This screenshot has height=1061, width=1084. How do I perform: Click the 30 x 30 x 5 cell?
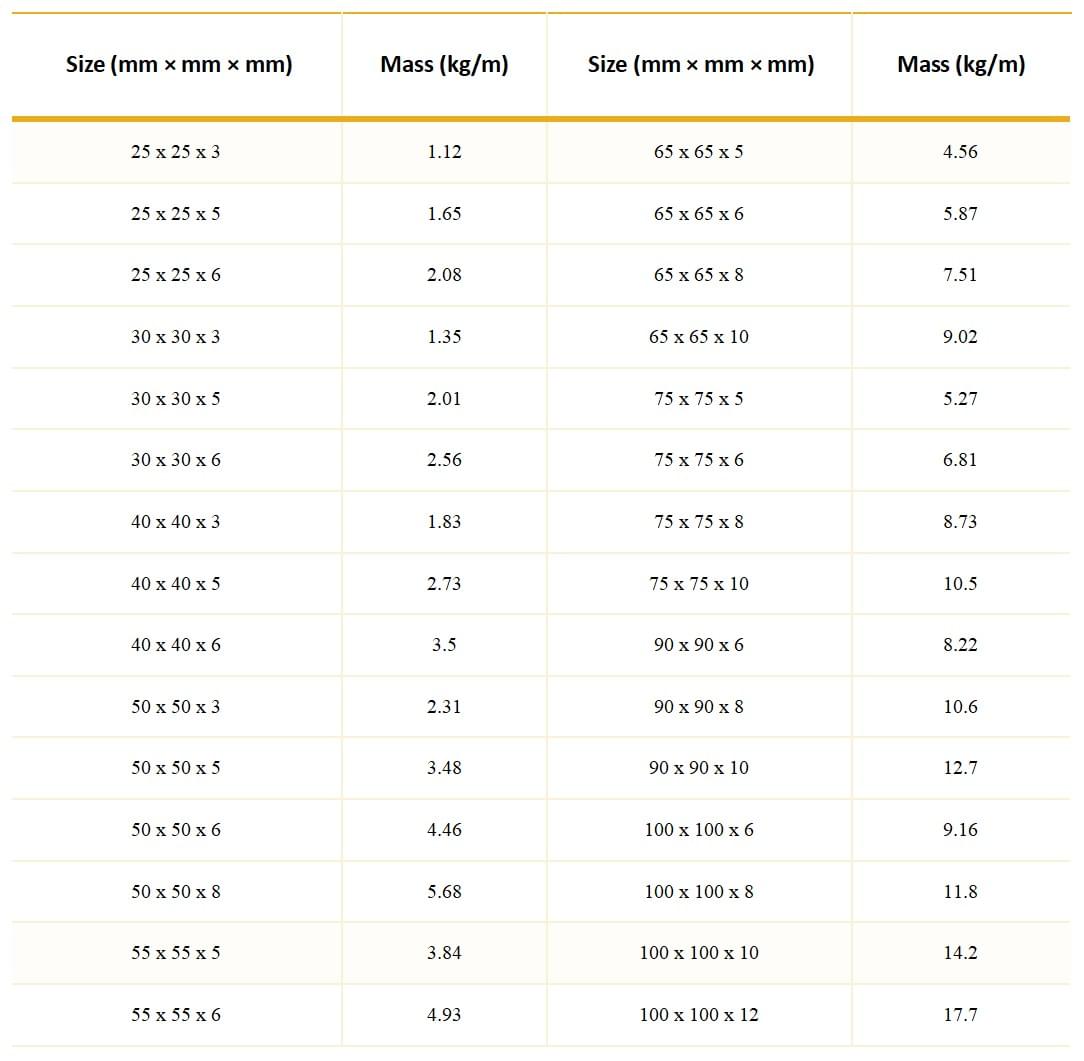click(x=176, y=399)
